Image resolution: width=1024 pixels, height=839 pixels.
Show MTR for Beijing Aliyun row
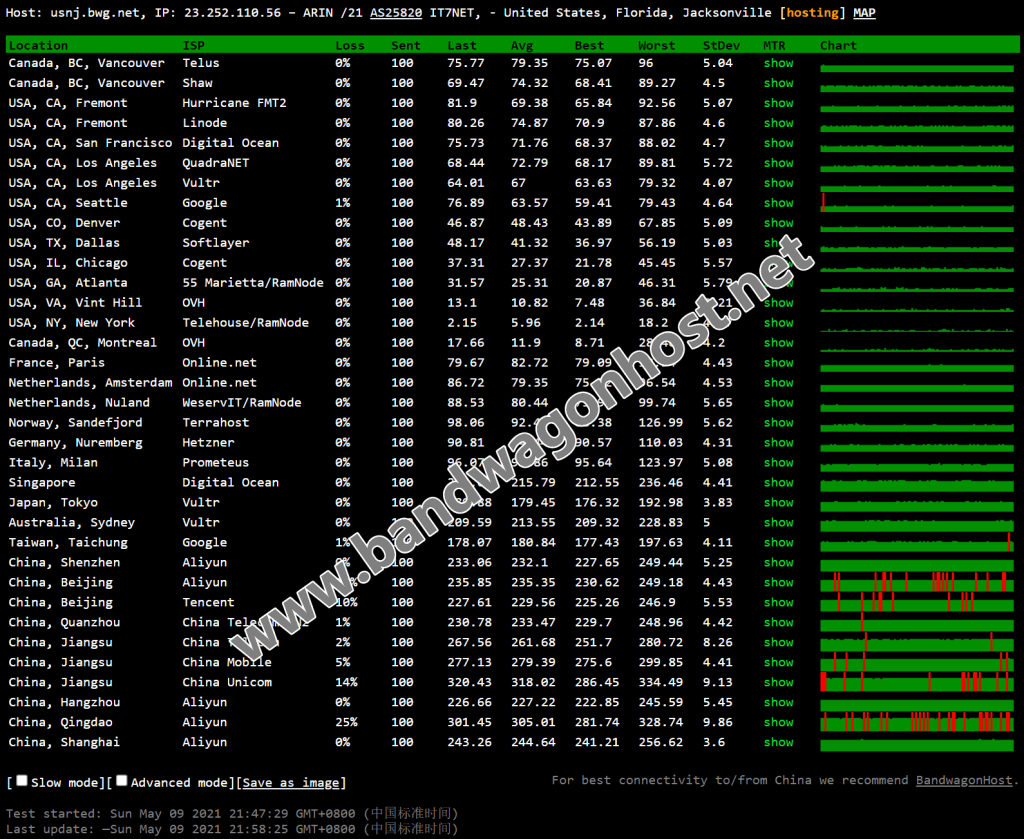pos(778,582)
